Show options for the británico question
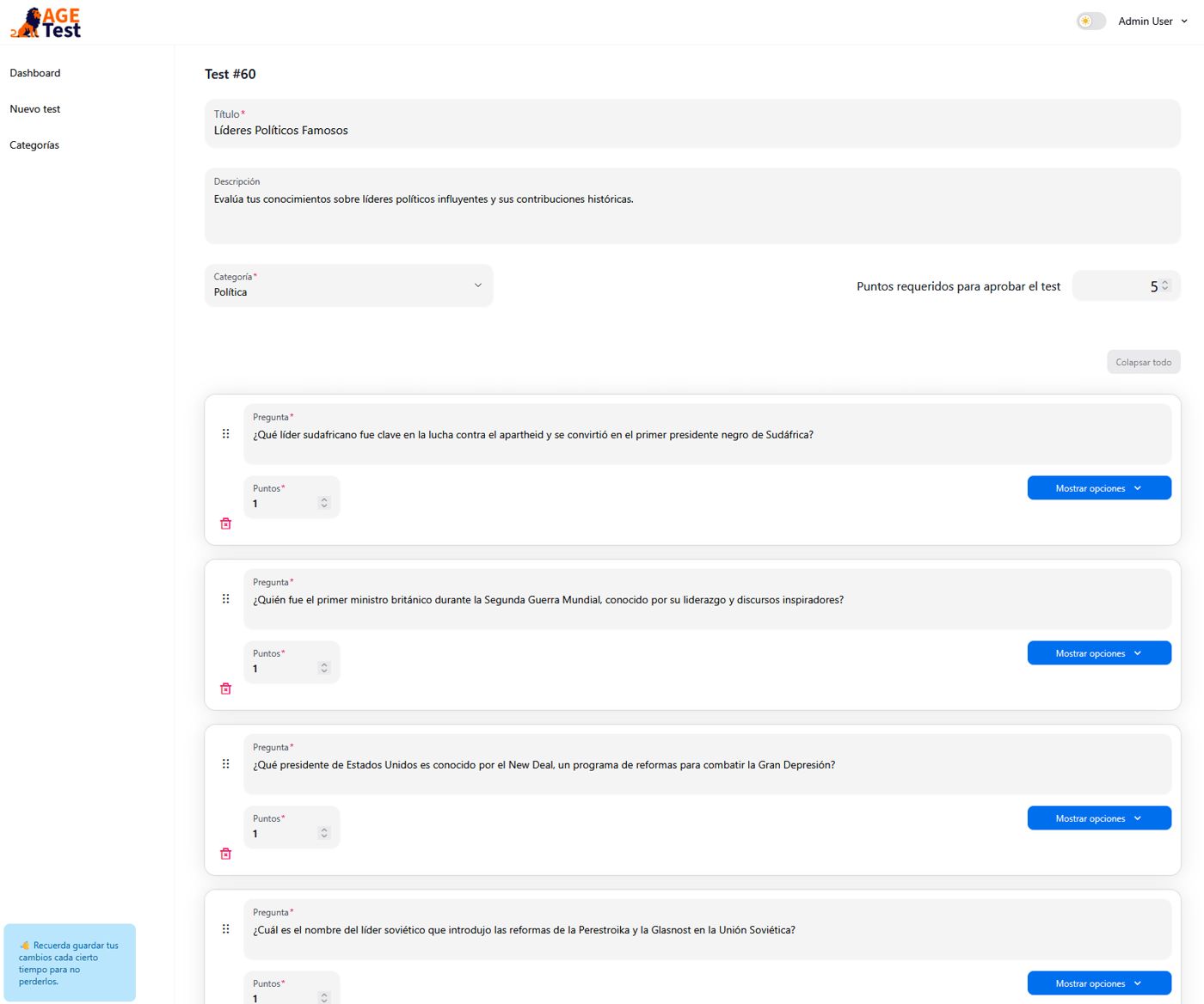Screen dimensions: 1204x1004 1099,653
